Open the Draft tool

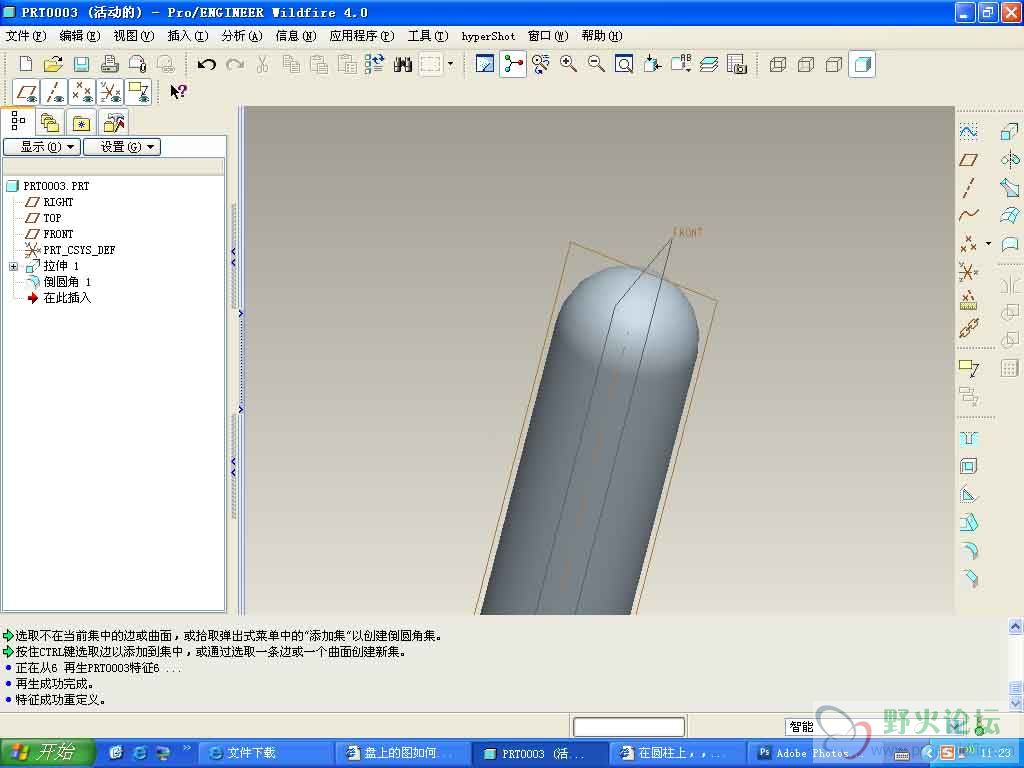968,522
